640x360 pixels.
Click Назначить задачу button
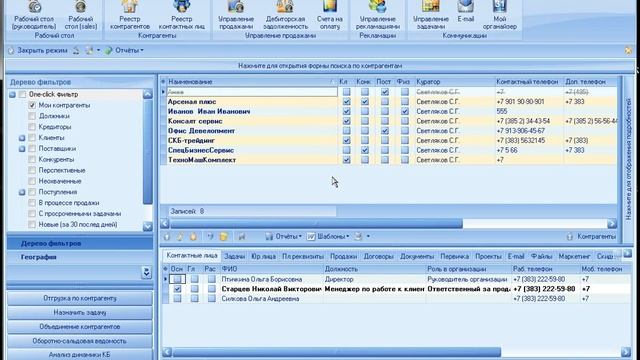pyautogui.click(x=80, y=313)
